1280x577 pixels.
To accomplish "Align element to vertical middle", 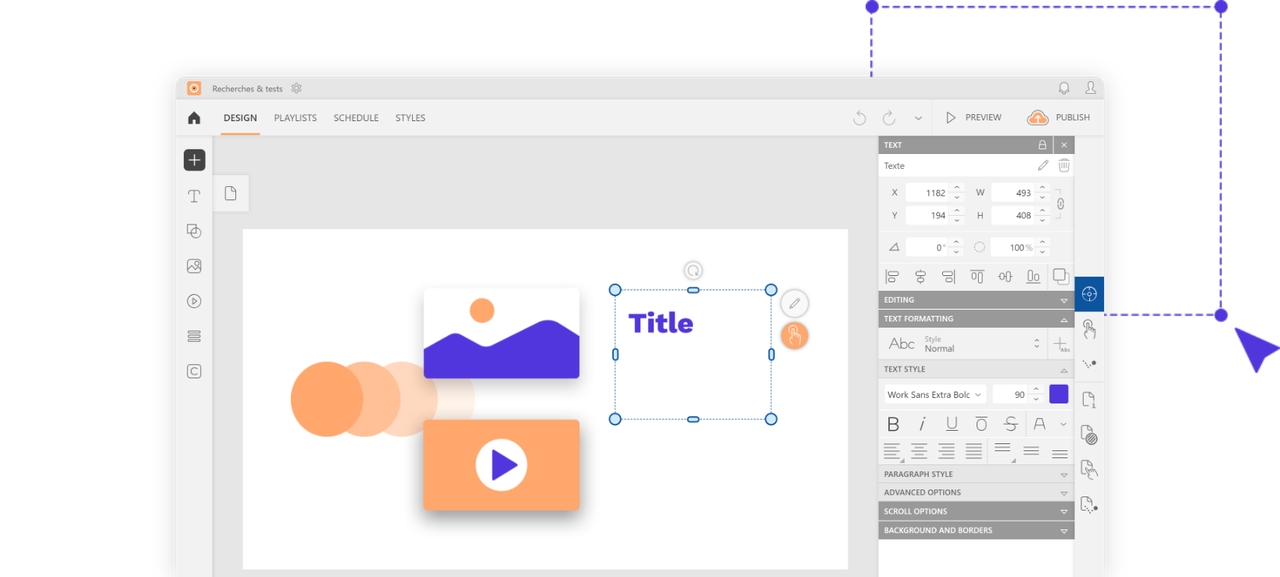I will (1005, 276).
